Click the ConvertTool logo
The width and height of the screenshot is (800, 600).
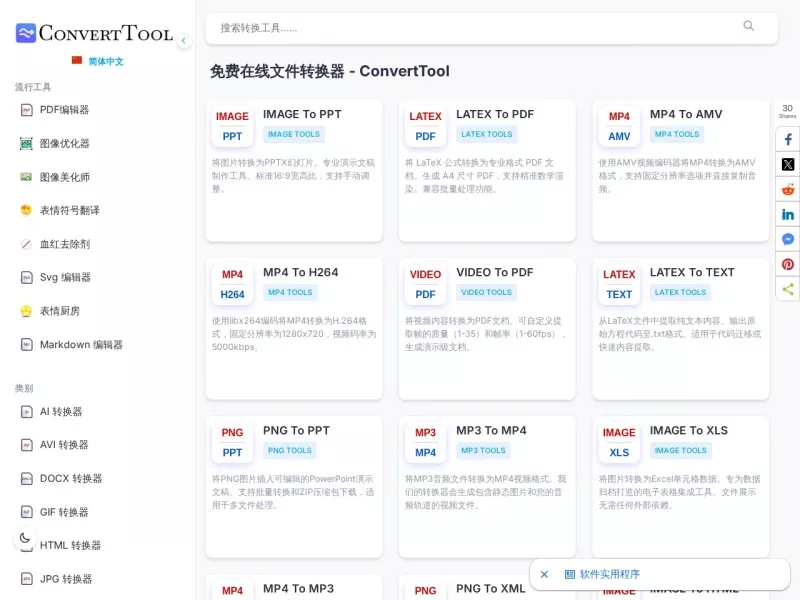tap(95, 33)
